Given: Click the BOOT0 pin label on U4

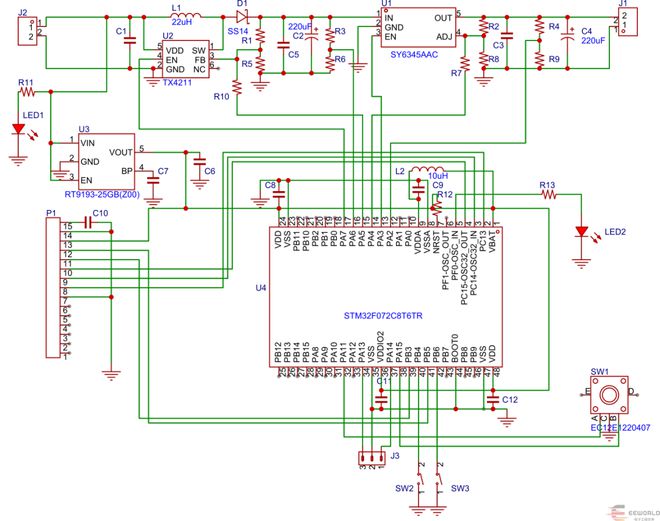Looking at the screenshot, I should pyautogui.click(x=455, y=348).
